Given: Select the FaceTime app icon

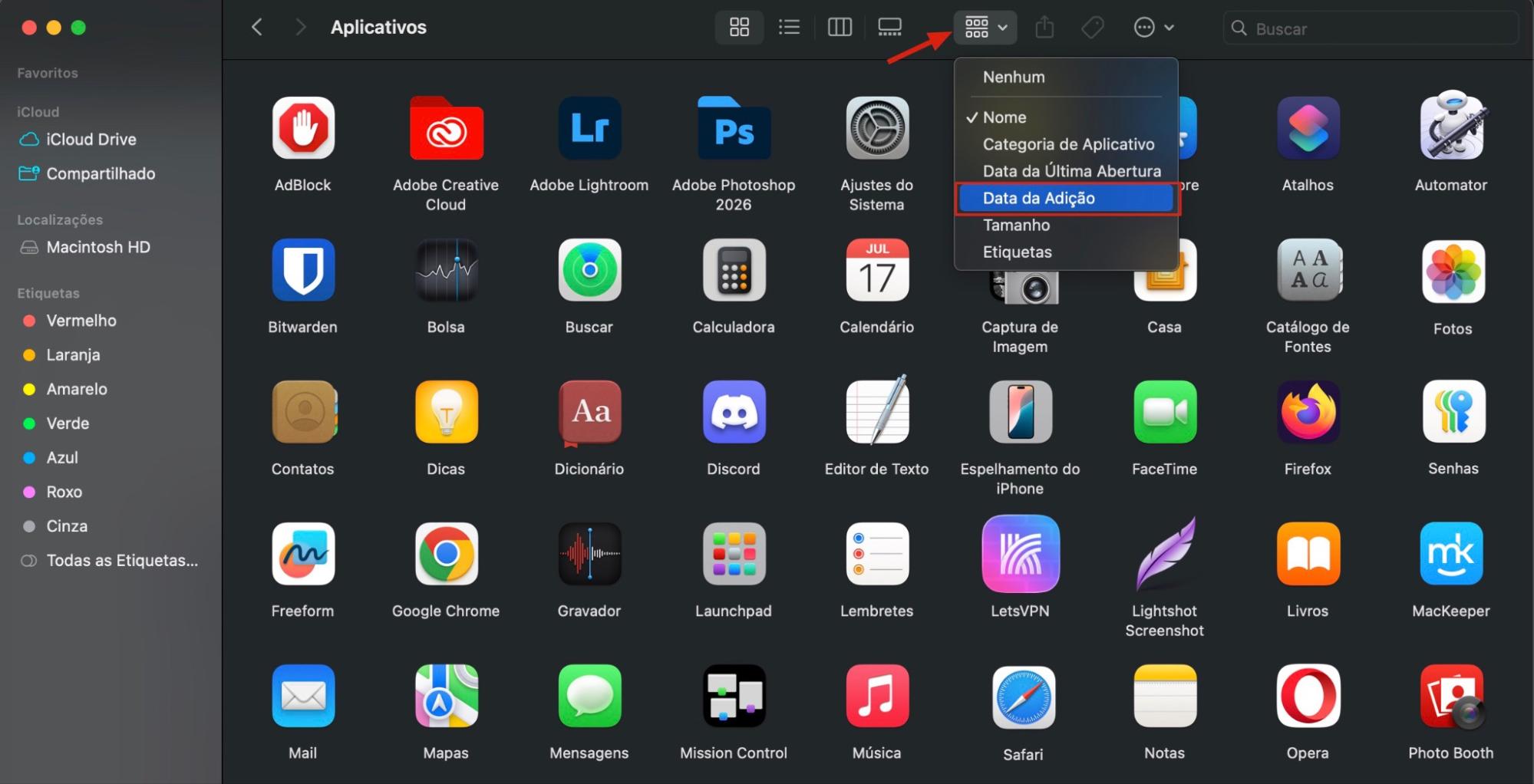Looking at the screenshot, I should [1165, 411].
